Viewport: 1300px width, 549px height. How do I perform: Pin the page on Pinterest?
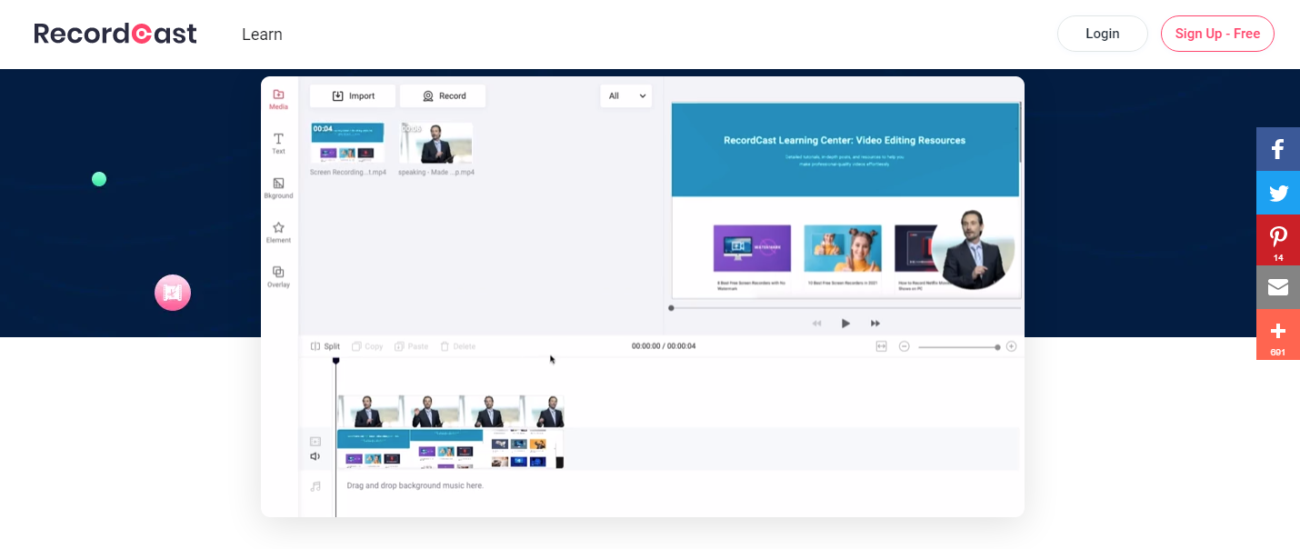(1278, 240)
